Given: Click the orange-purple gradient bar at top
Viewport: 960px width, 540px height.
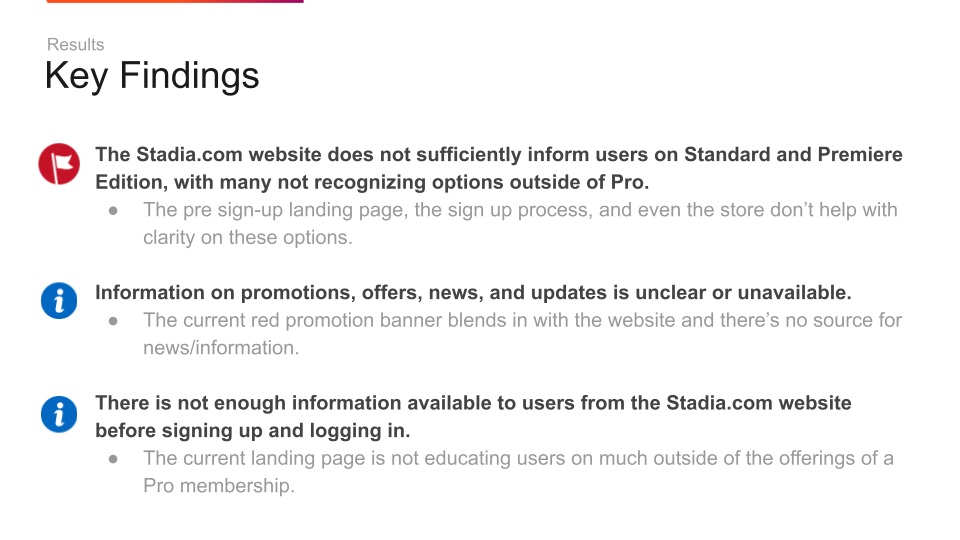Looking at the screenshot, I should [175, 1].
